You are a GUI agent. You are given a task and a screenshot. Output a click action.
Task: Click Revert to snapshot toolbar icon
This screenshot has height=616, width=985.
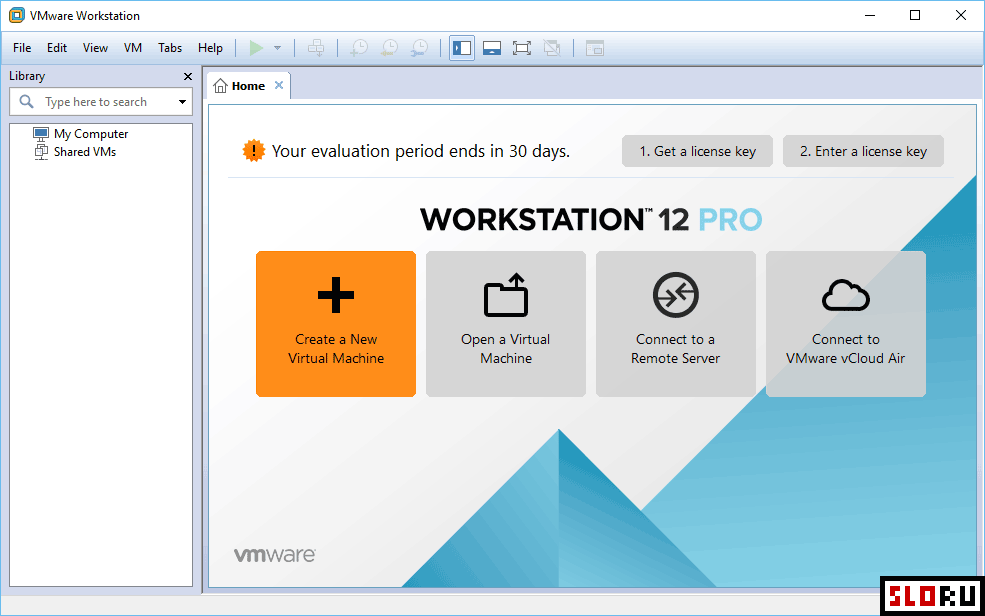pos(389,48)
